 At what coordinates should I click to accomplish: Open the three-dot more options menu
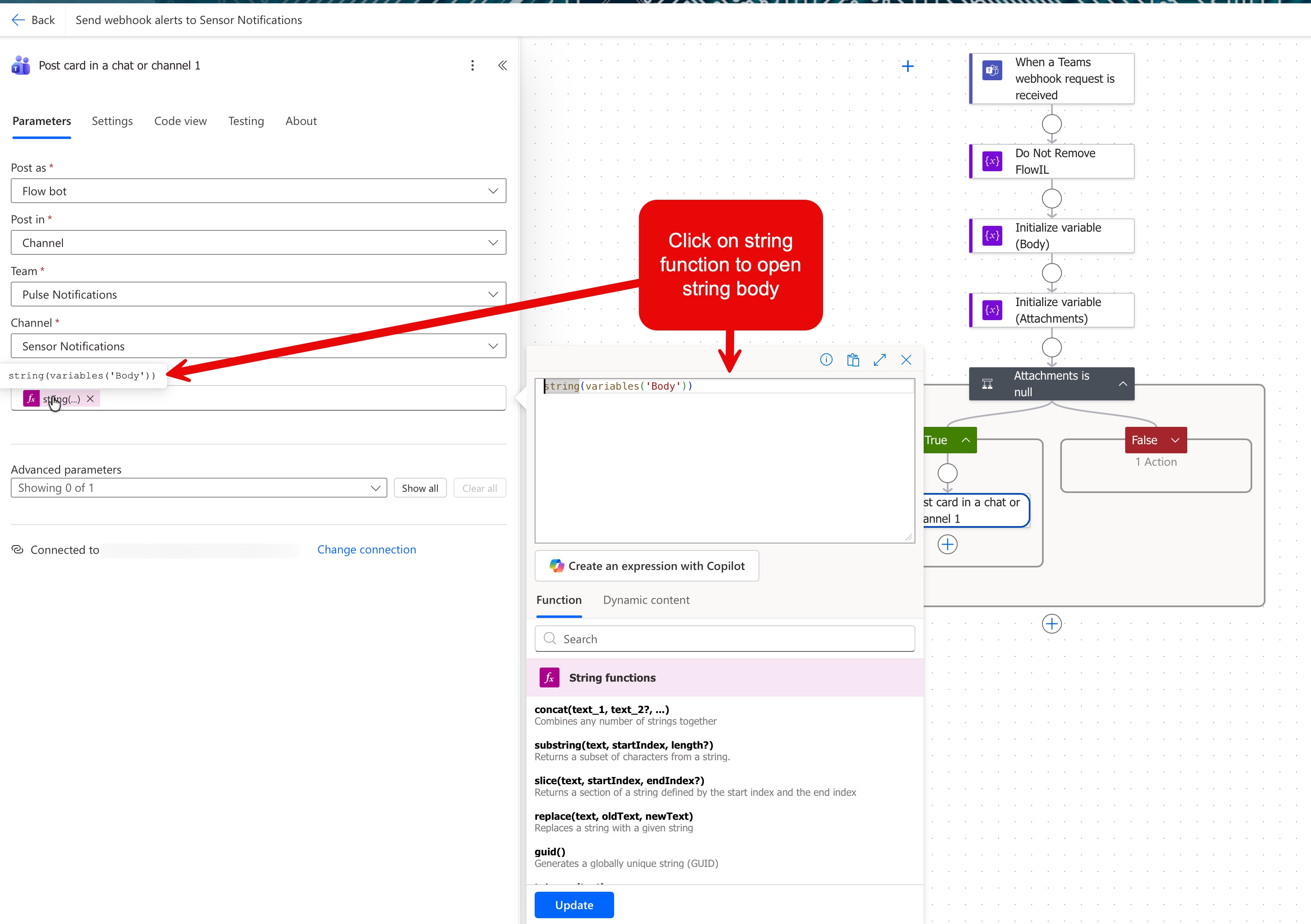coord(472,66)
